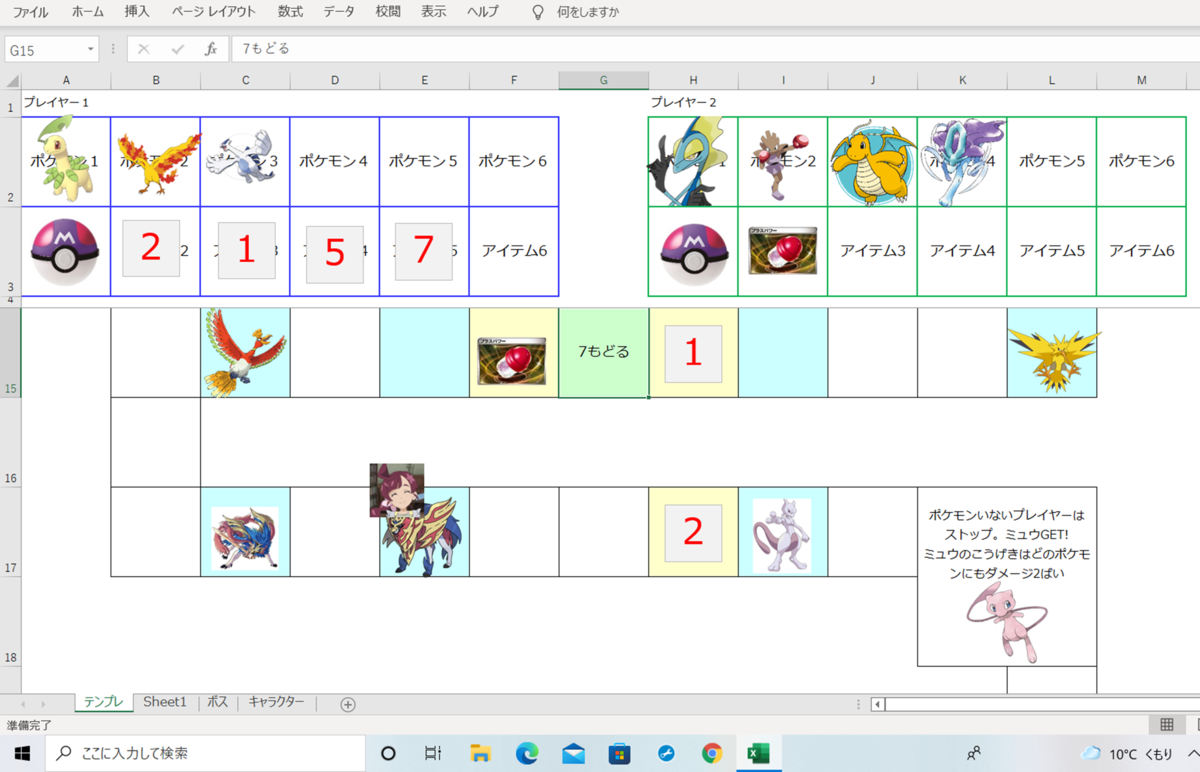Image resolution: width=1200 pixels, height=772 pixels.
Task: Select row 15 header
Action: [x=10, y=353]
